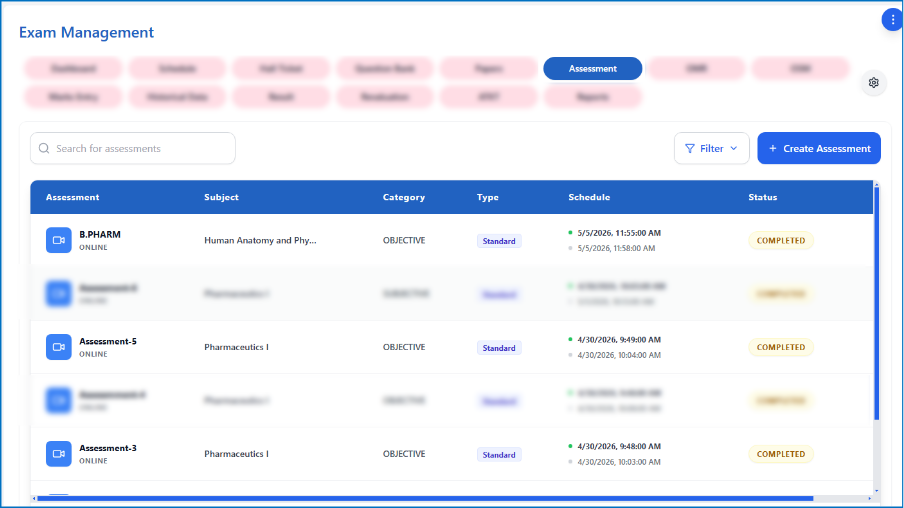Click the scroll-up arrow of table

pyautogui.click(x=876, y=184)
